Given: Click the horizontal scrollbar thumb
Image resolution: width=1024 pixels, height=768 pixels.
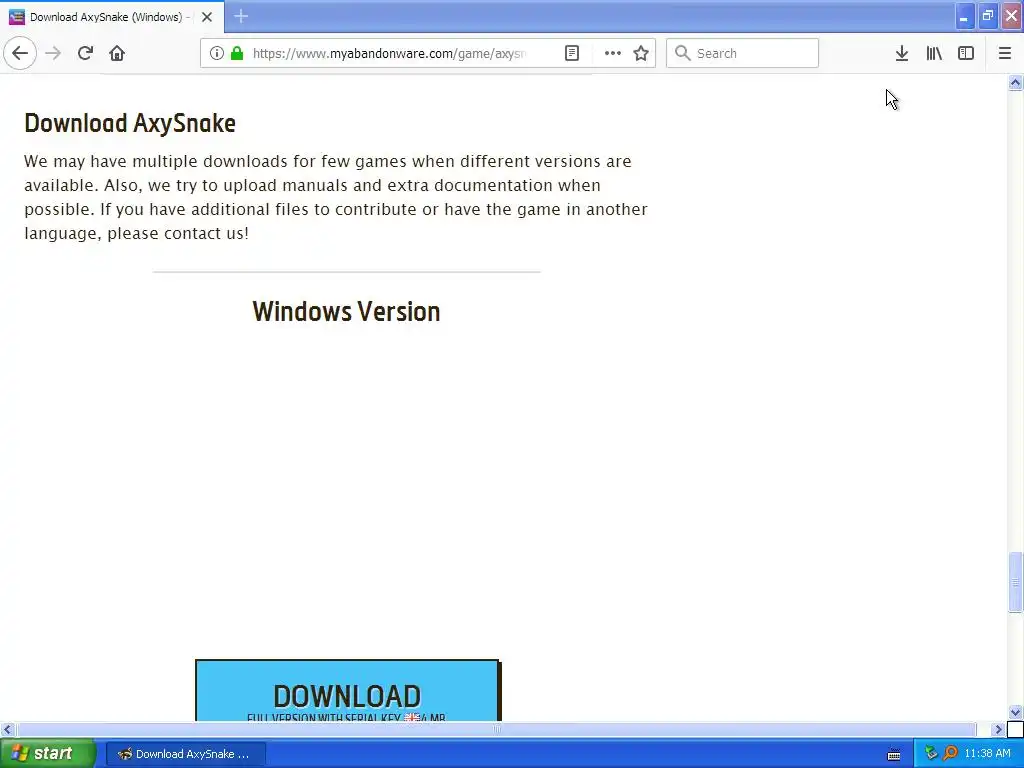Looking at the screenshot, I should 496,729.
